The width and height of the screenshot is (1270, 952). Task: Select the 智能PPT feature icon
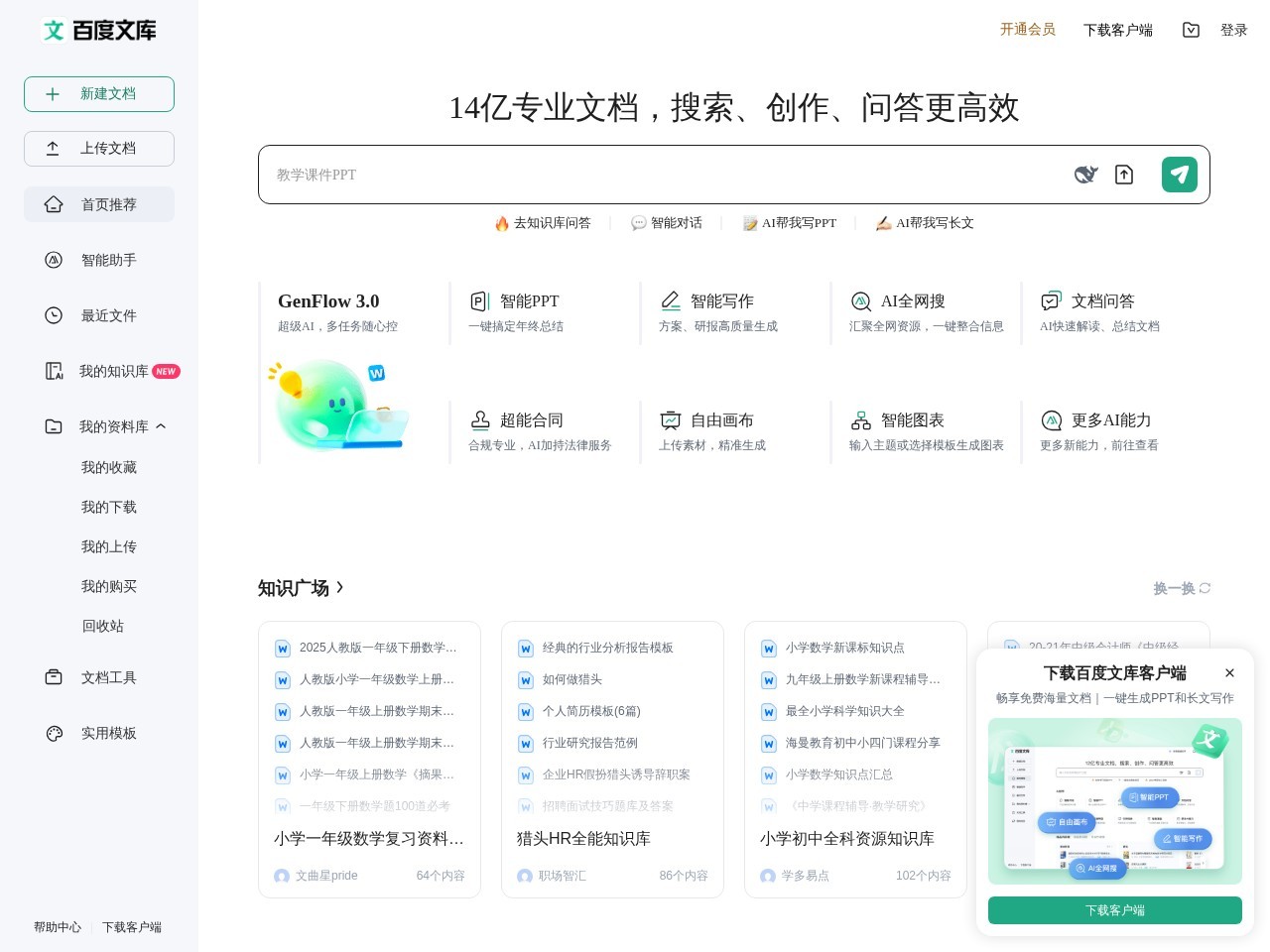(480, 300)
